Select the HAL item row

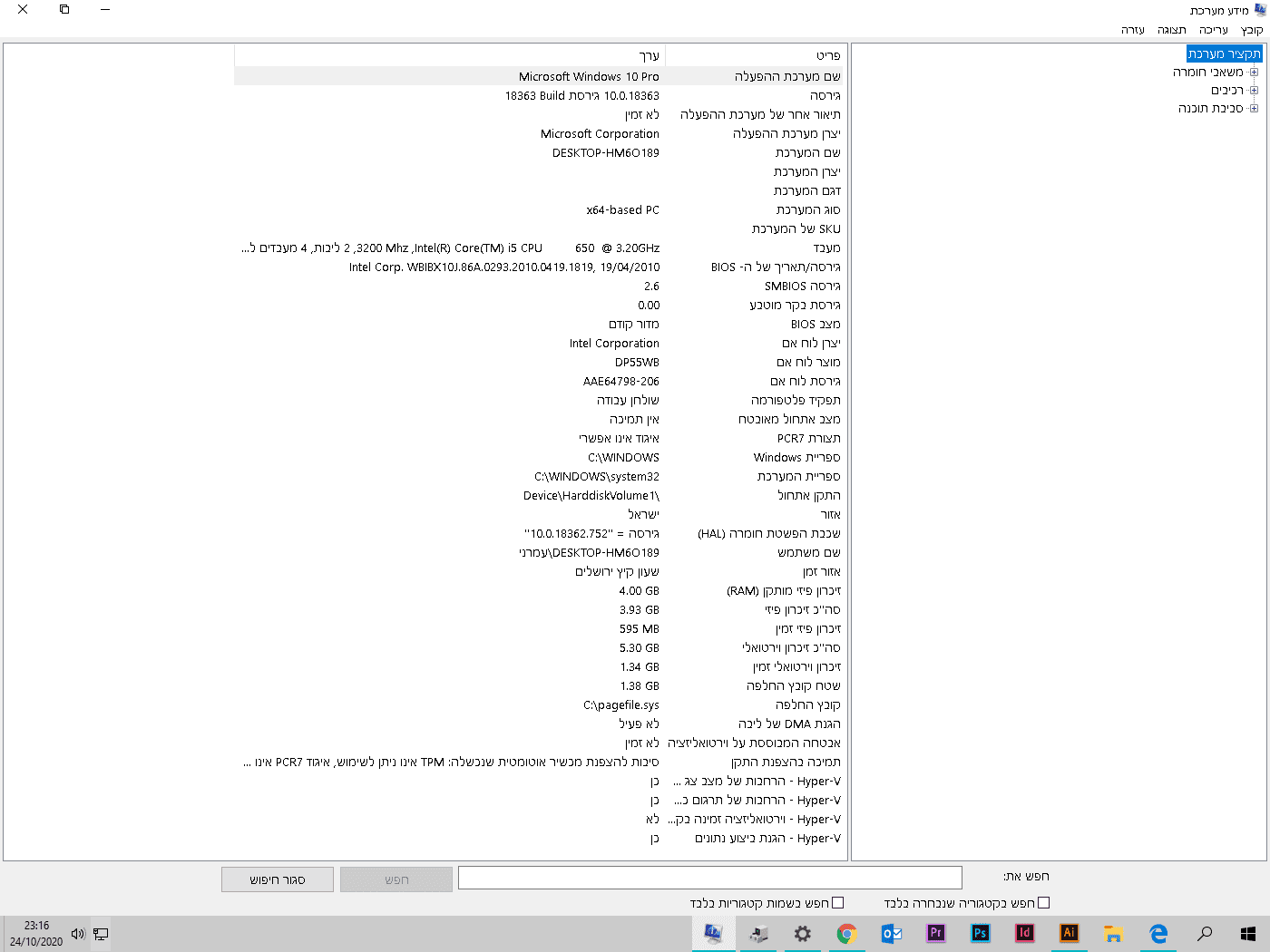pyautogui.click(x=769, y=533)
